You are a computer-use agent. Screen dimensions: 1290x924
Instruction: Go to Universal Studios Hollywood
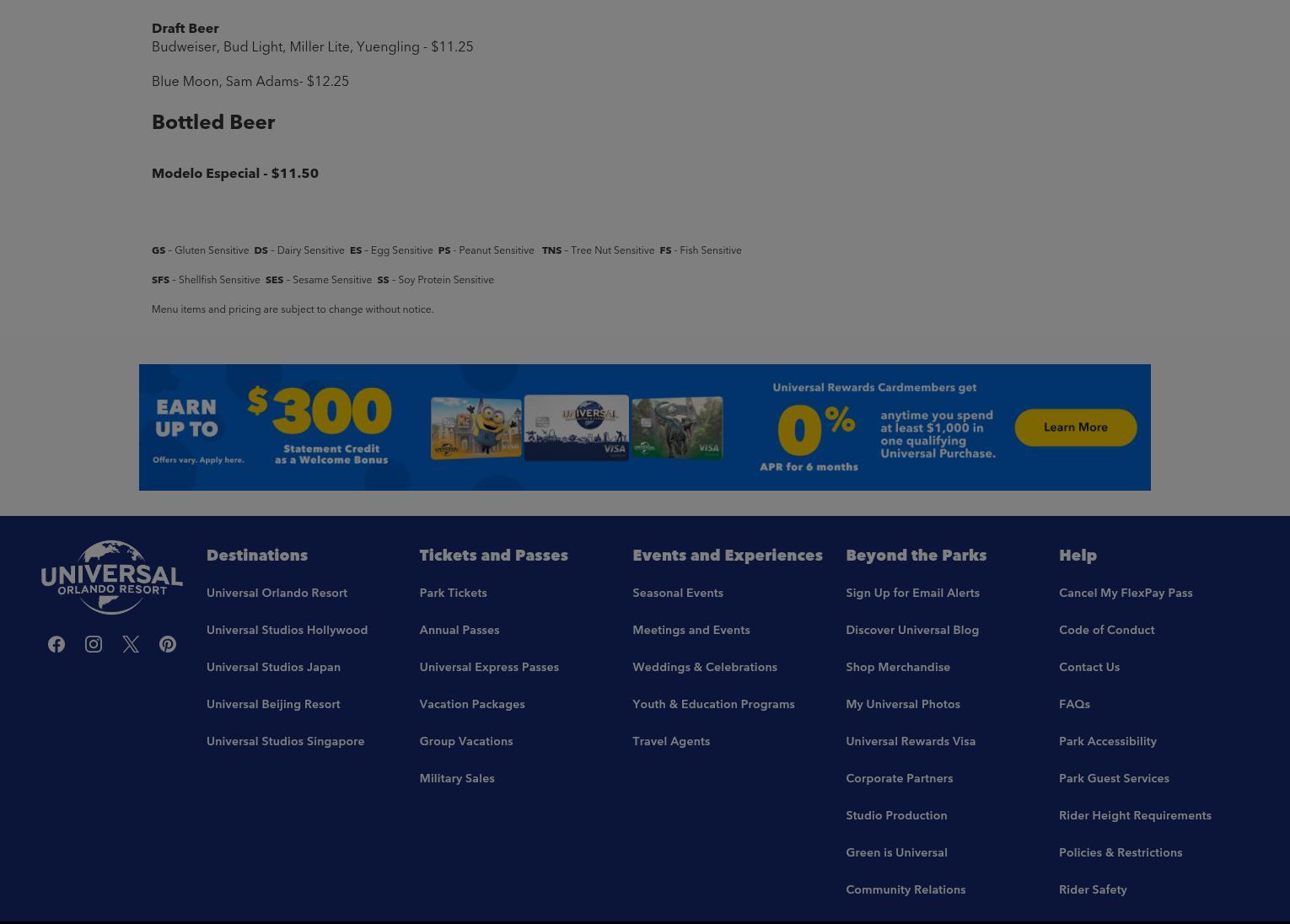[x=287, y=631]
